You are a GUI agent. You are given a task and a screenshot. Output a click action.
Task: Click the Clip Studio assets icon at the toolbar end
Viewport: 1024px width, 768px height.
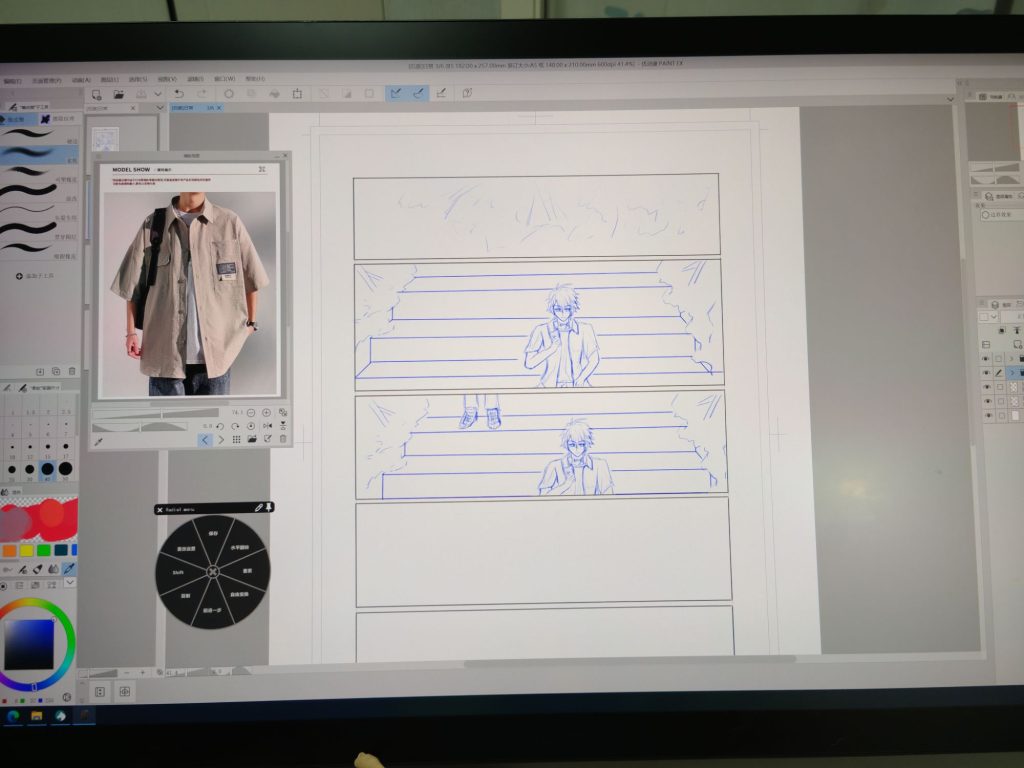tap(468, 93)
